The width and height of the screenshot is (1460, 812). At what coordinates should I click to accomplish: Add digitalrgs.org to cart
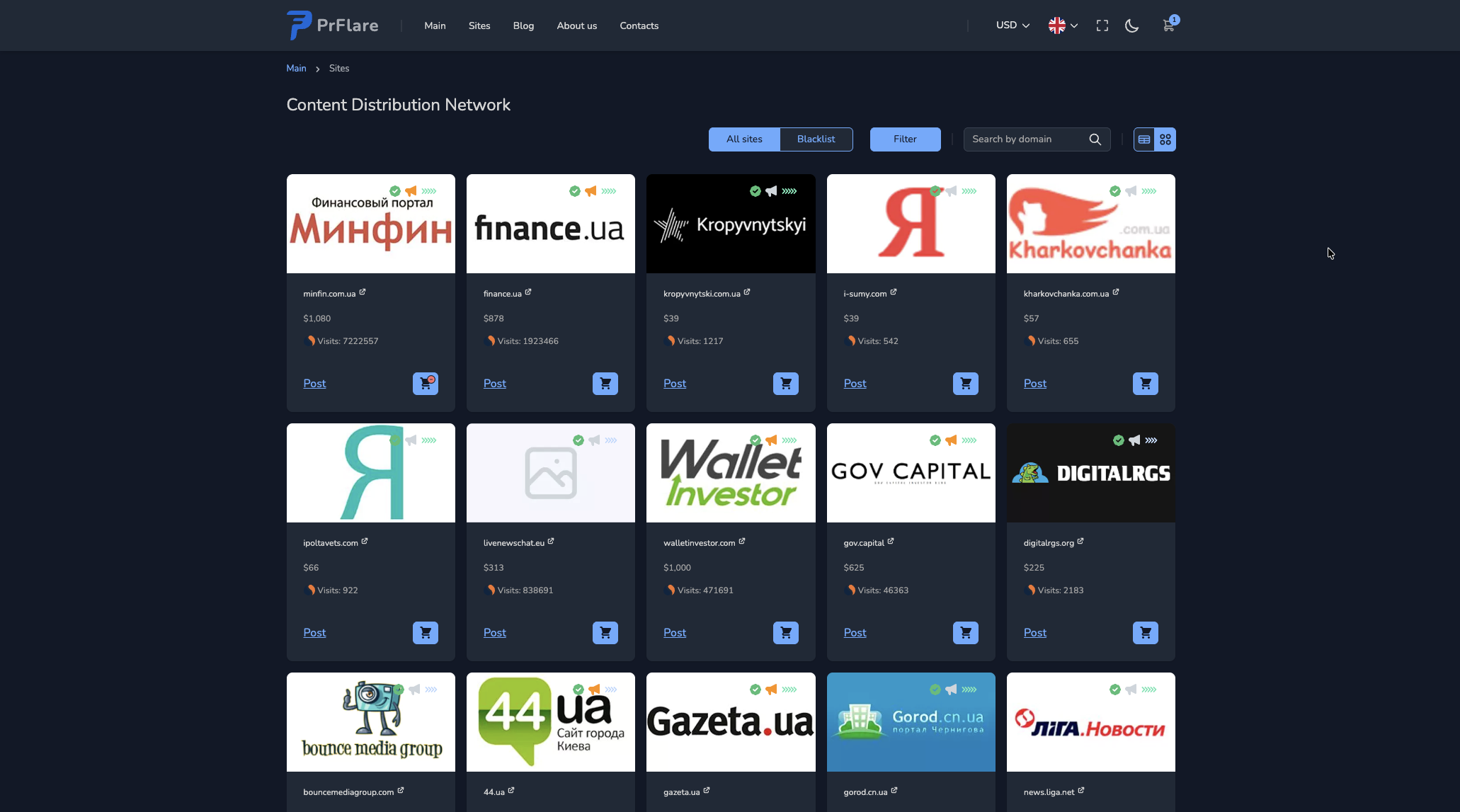tap(1145, 633)
